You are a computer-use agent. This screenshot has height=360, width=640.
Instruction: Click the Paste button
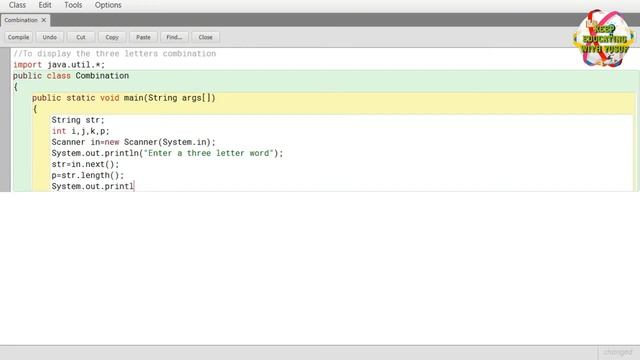(x=143, y=37)
